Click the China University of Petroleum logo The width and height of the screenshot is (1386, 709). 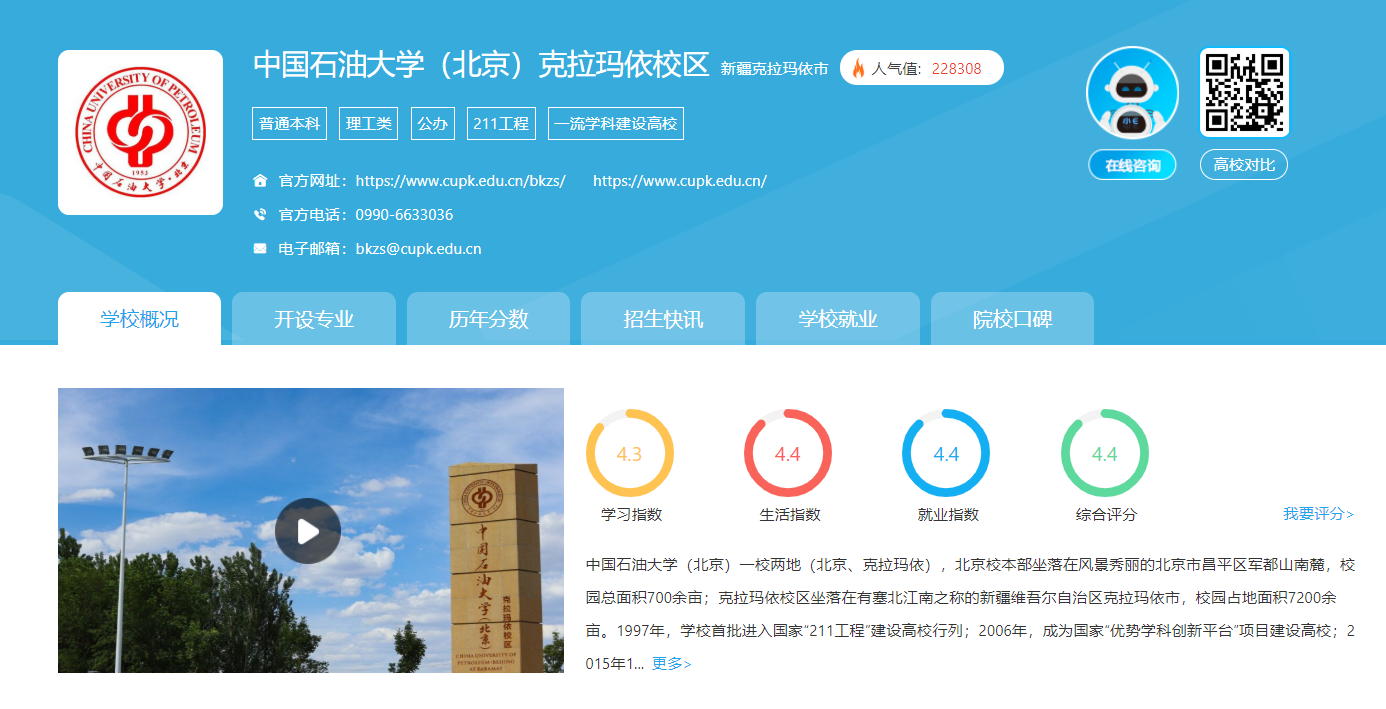point(140,132)
